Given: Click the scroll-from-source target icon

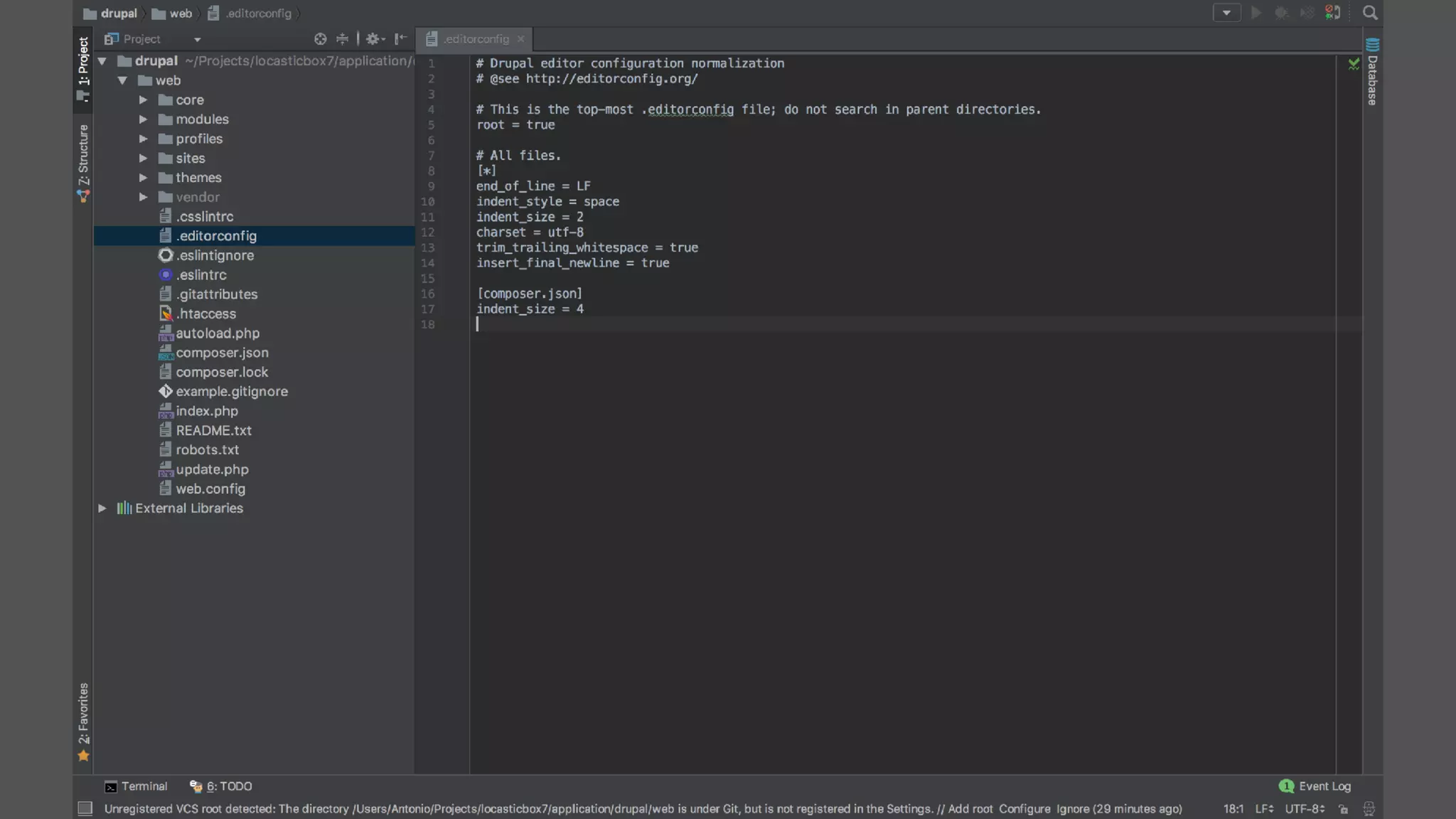Looking at the screenshot, I should point(320,39).
